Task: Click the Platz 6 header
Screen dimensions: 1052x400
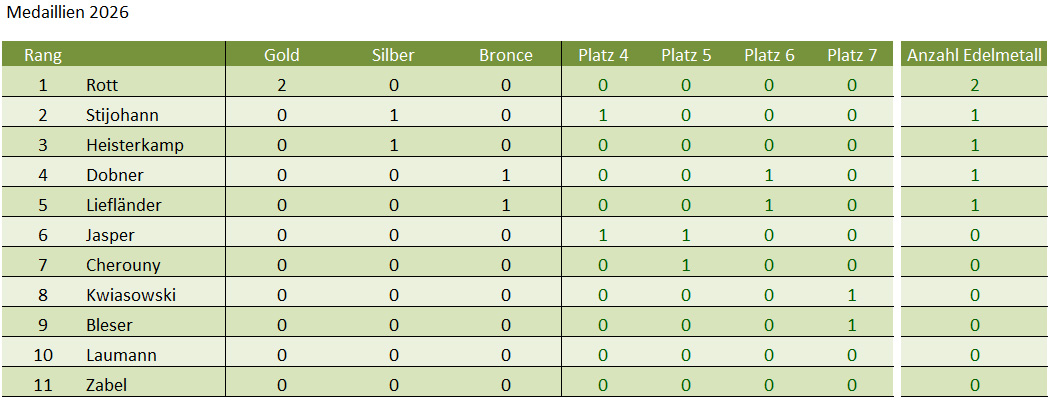Action: pos(769,55)
